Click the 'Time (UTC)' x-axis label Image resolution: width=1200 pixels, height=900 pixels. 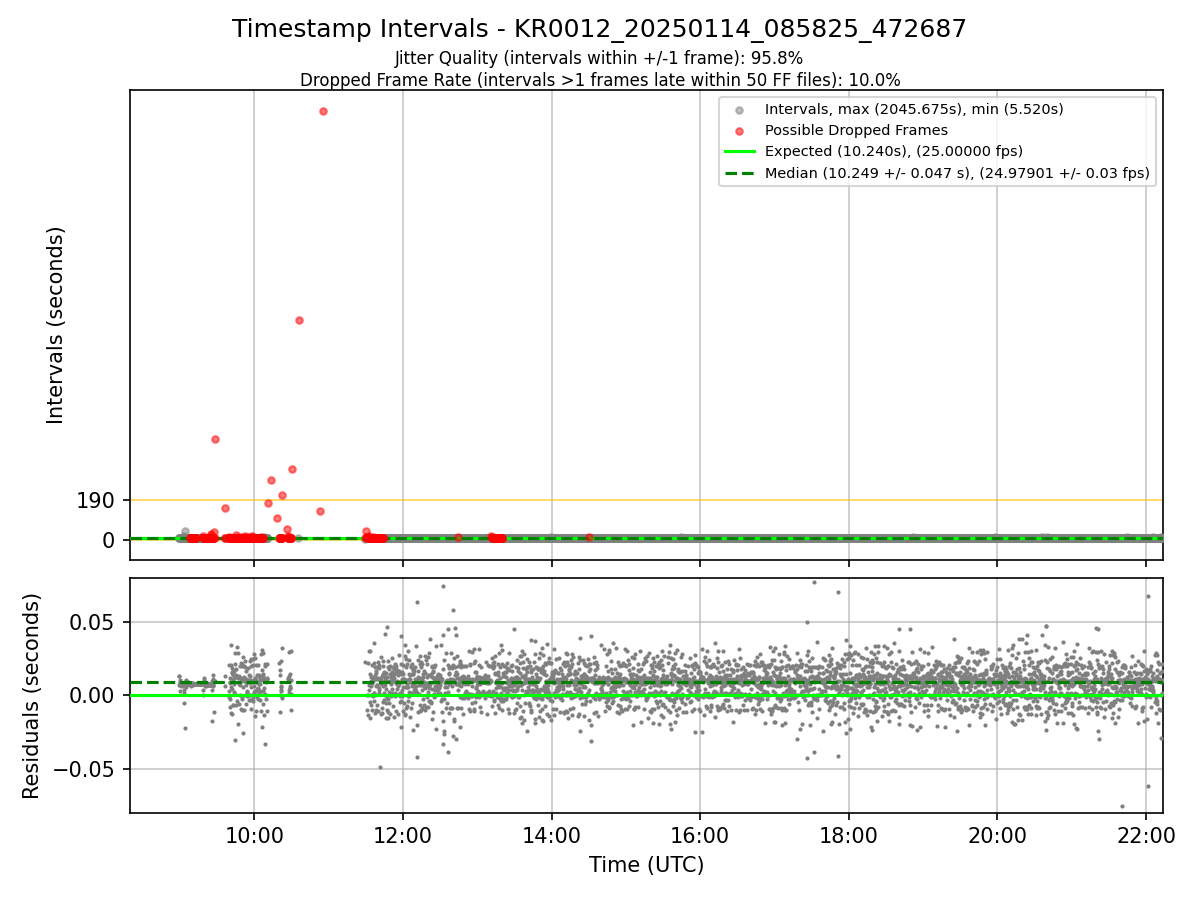646,865
